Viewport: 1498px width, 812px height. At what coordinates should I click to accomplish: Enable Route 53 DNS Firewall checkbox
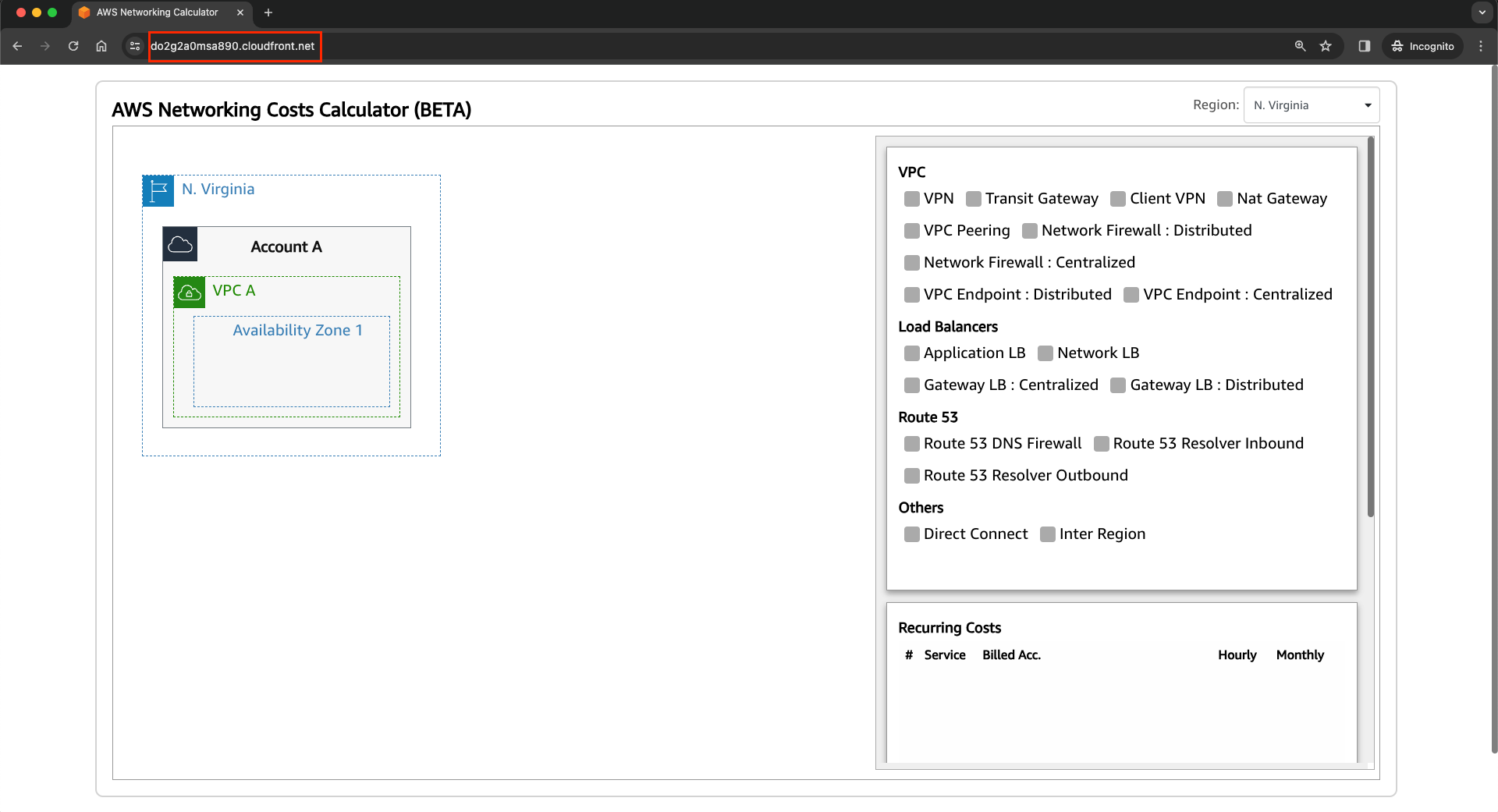coord(911,444)
